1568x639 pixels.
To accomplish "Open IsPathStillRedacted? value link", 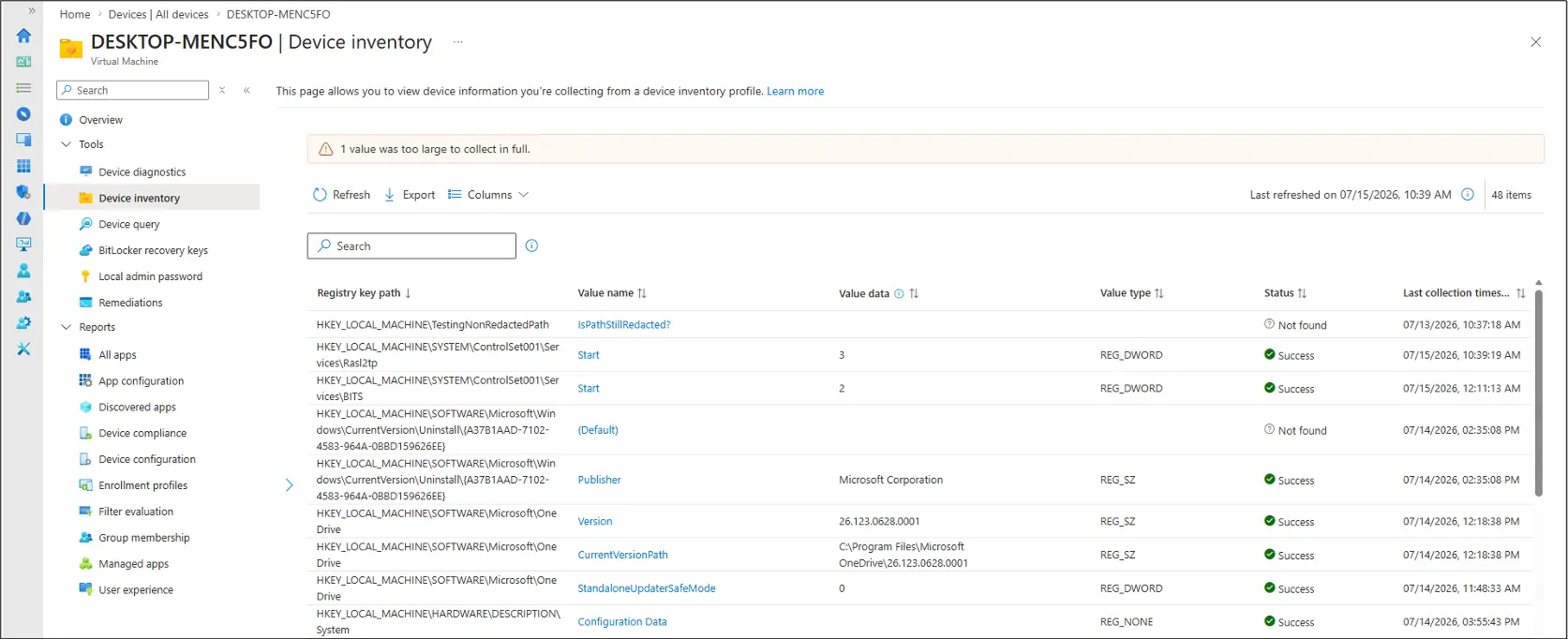I will pos(624,325).
